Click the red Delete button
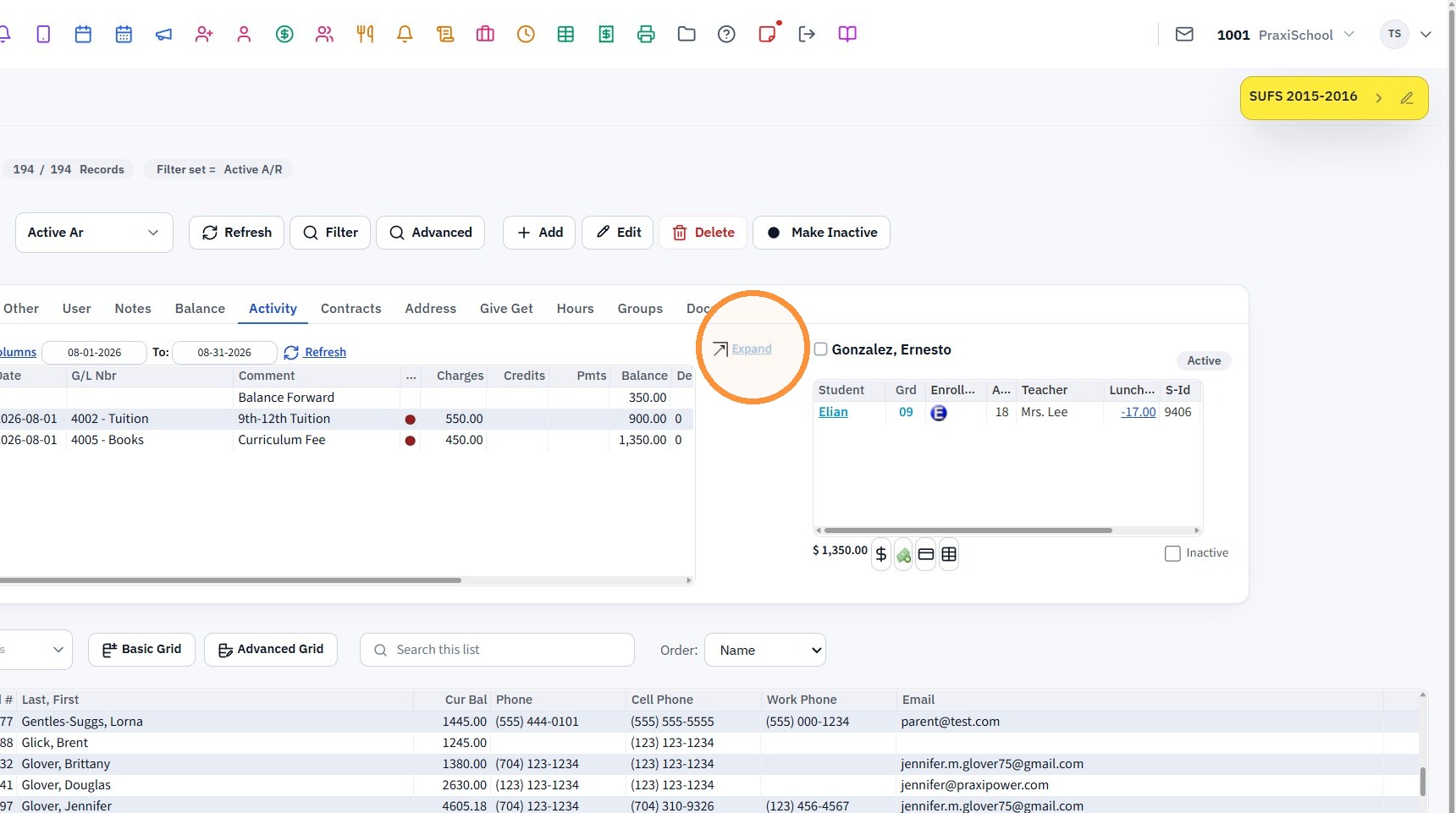The height and width of the screenshot is (813, 1456). click(x=703, y=233)
